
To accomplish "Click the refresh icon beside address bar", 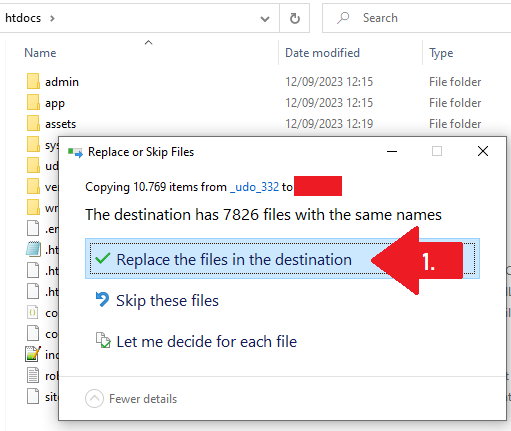I will [295, 18].
